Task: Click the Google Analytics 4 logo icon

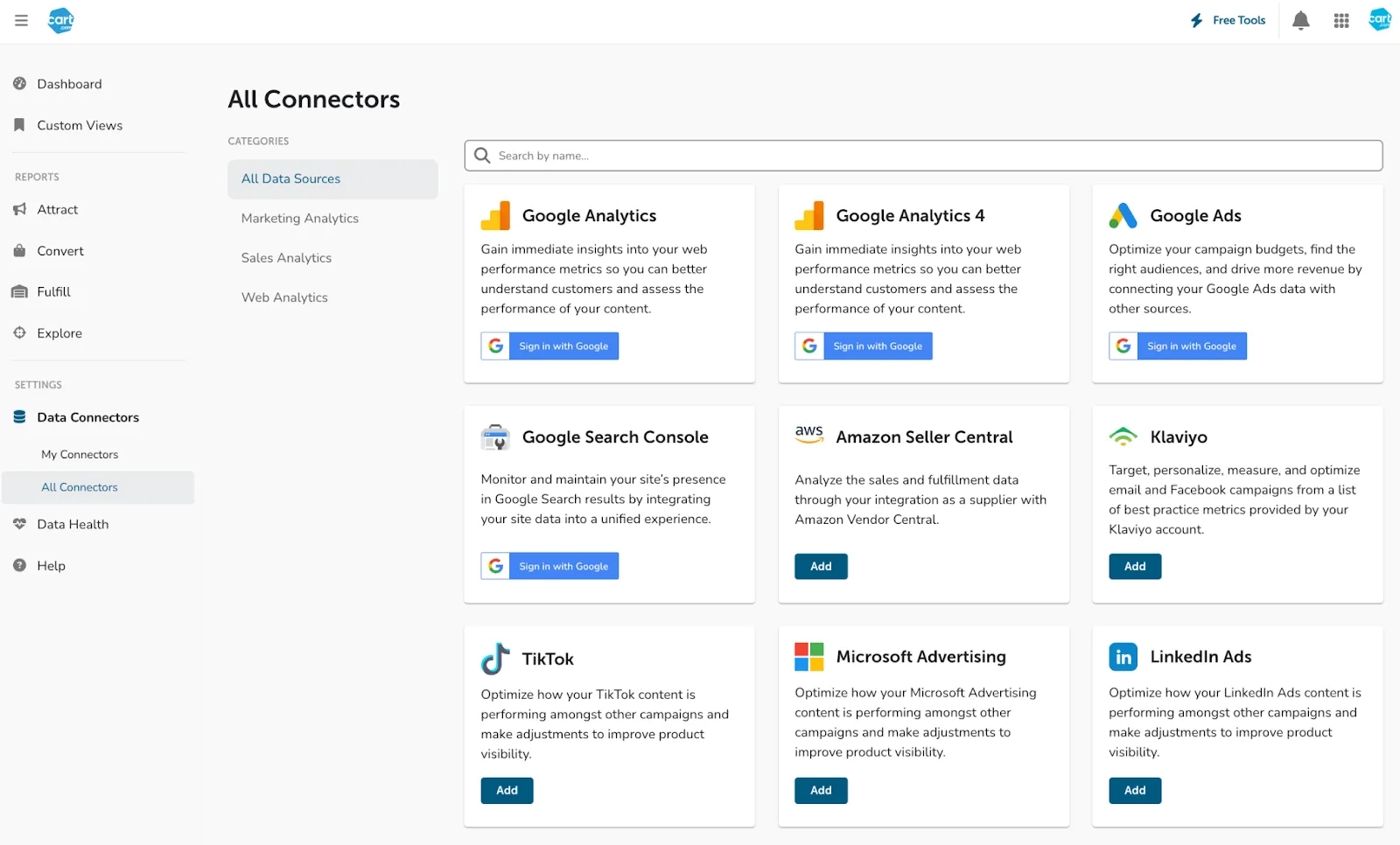Action: click(x=809, y=215)
